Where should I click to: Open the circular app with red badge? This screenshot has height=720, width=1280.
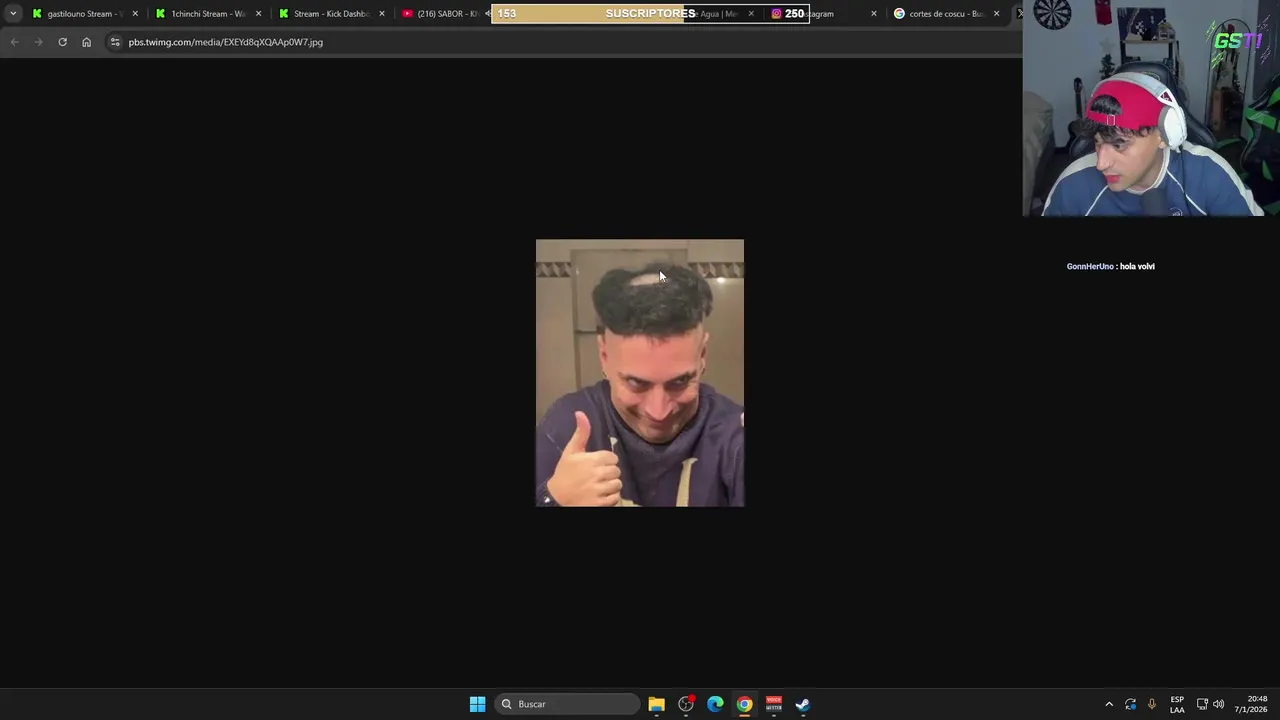click(x=686, y=704)
